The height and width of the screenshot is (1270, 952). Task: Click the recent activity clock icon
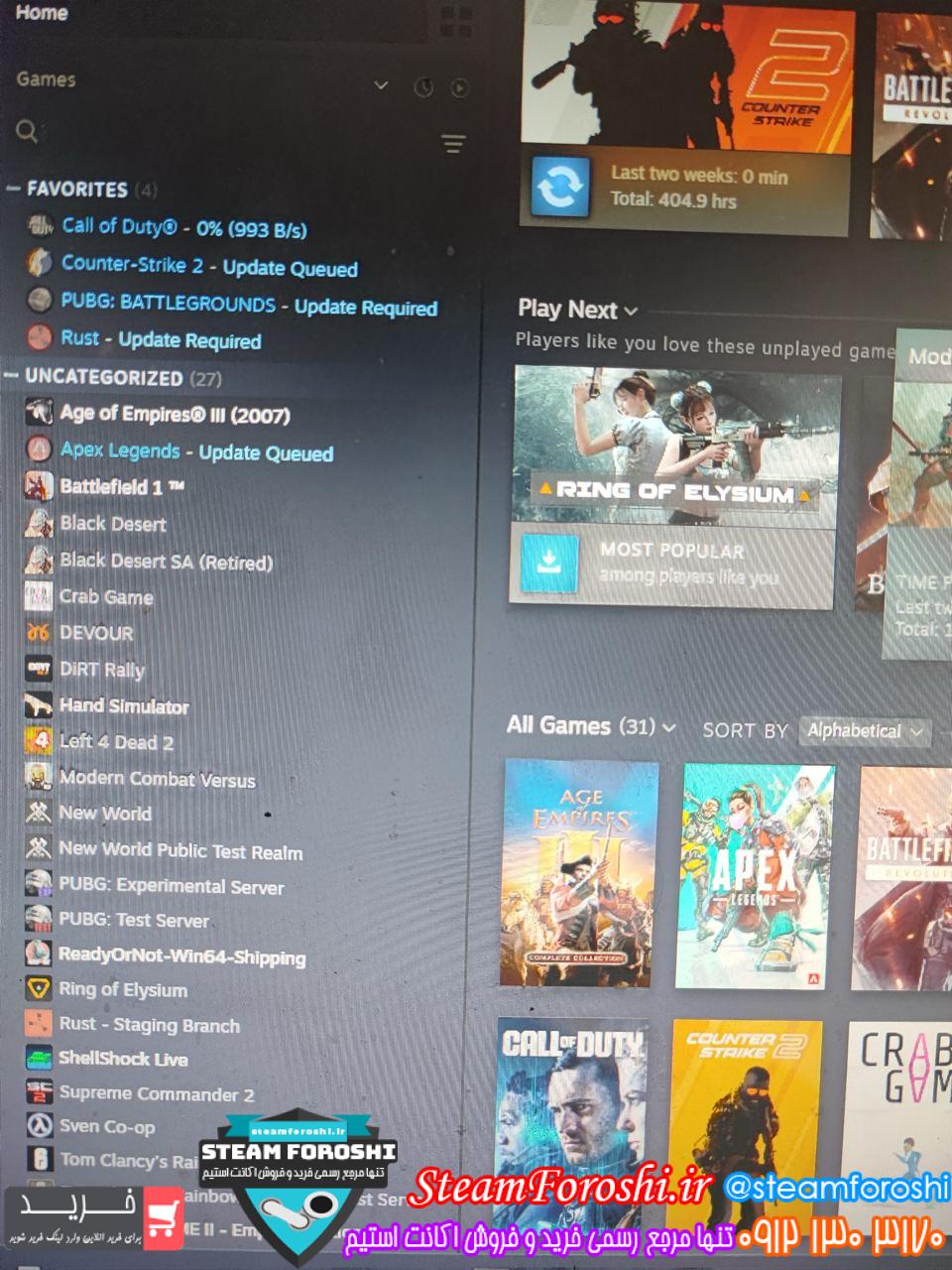click(423, 87)
